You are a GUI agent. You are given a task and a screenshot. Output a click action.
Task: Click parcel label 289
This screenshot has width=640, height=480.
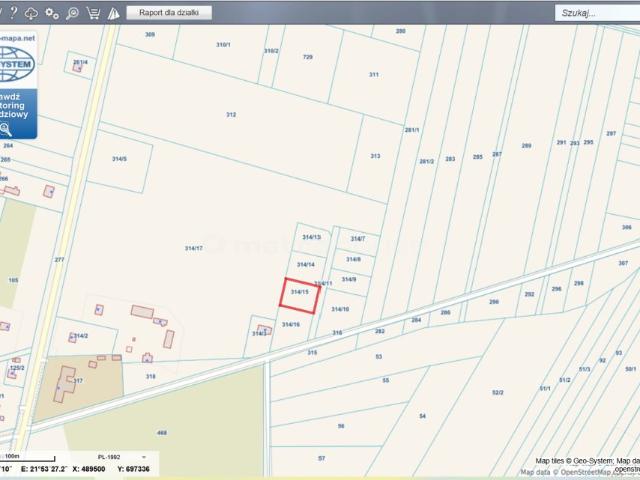(x=527, y=146)
